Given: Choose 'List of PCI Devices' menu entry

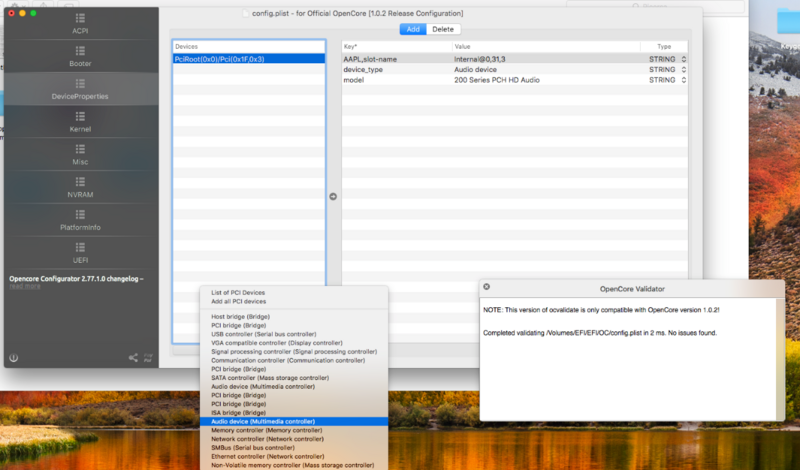Looking at the screenshot, I should pyautogui.click(x=238, y=292).
